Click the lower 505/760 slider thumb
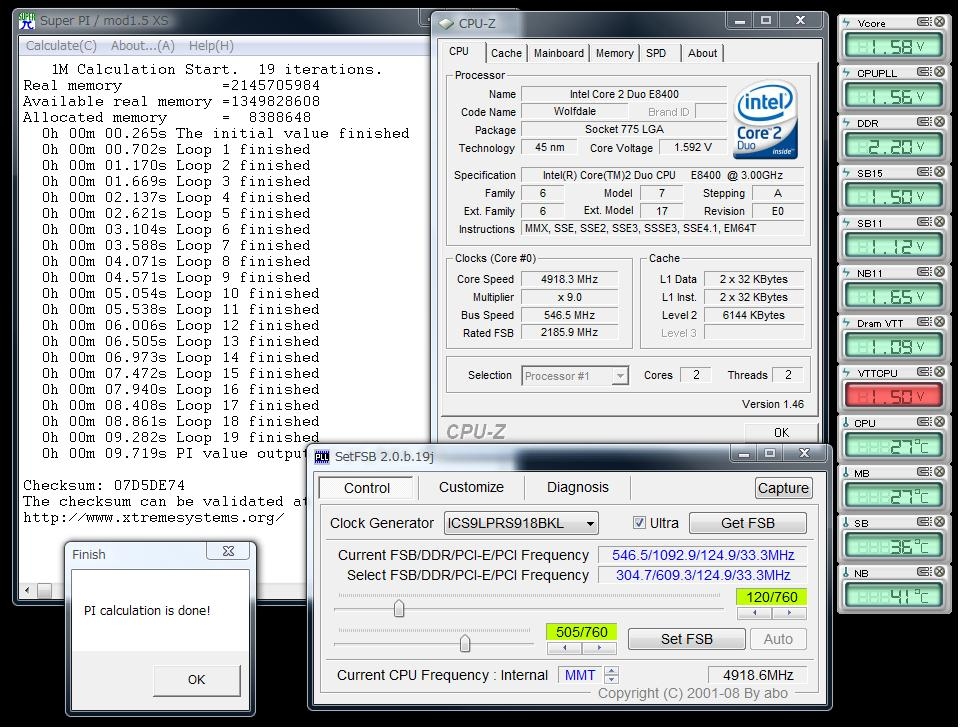The image size is (960, 728). (465, 644)
